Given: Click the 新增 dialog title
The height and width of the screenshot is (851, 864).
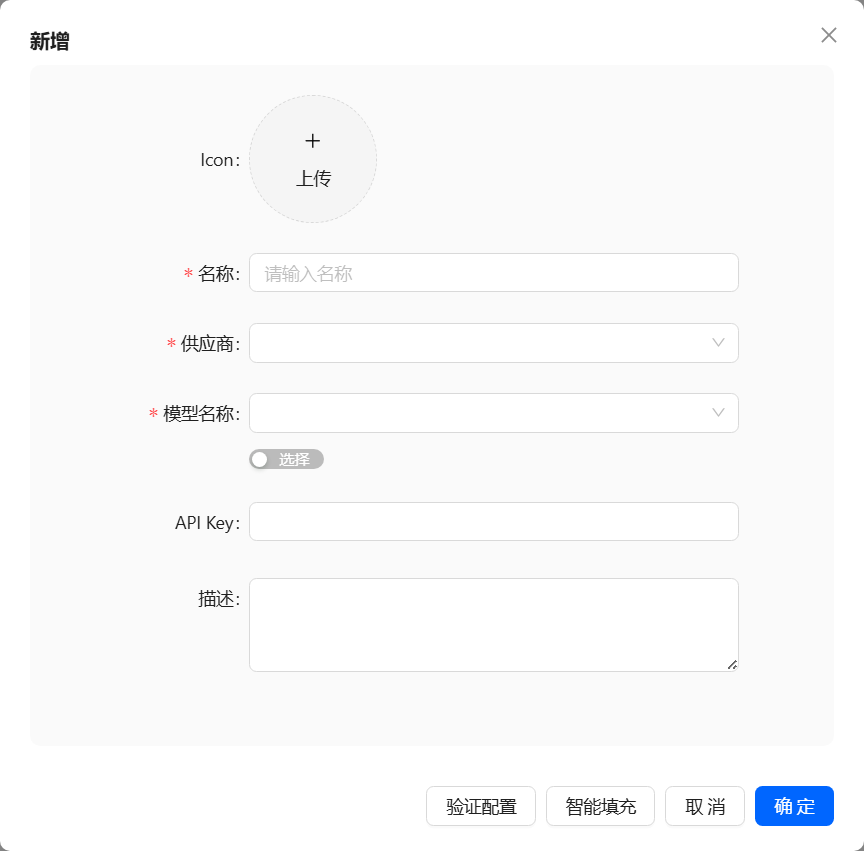Looking at the screenshot, I should 50,41.
